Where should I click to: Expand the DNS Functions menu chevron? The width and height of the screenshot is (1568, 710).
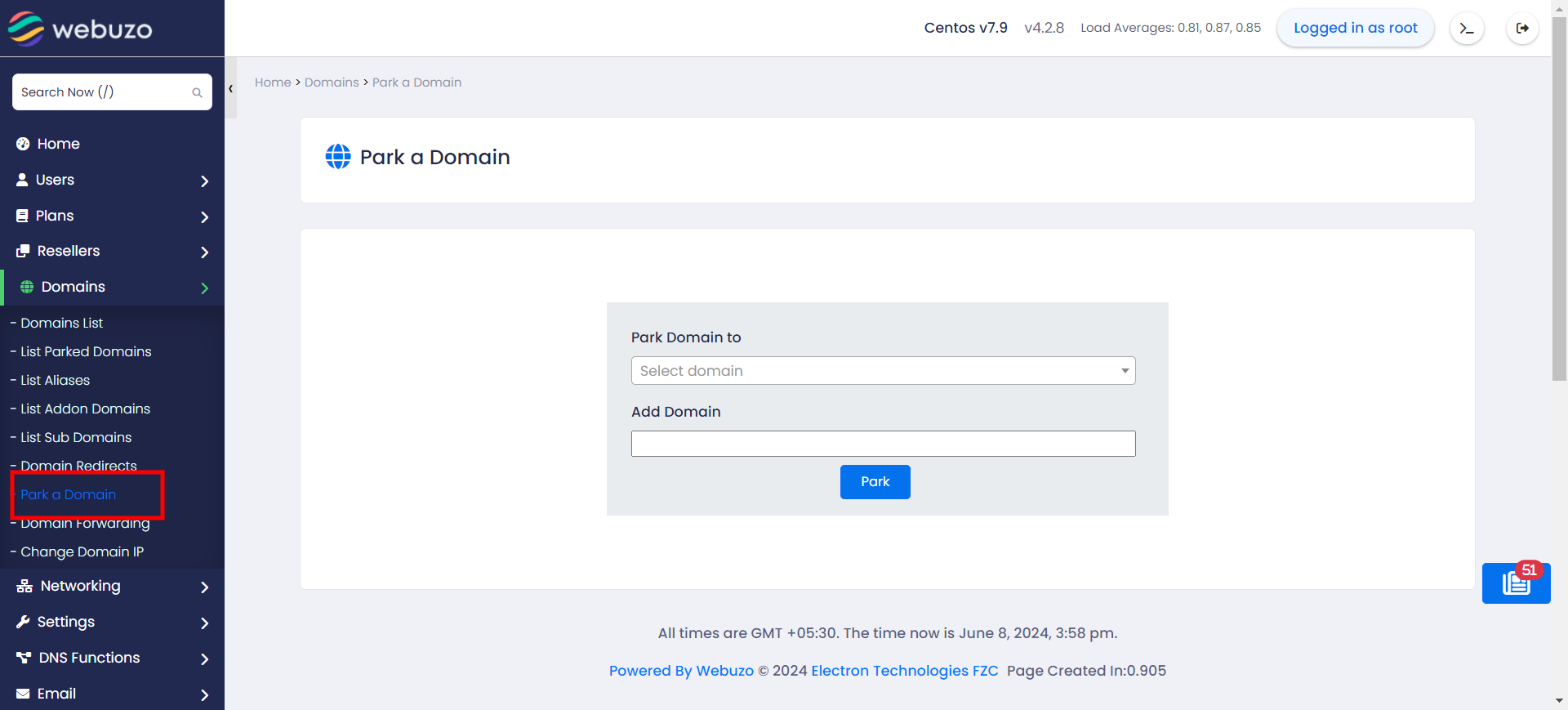click(x=205, y=659)
